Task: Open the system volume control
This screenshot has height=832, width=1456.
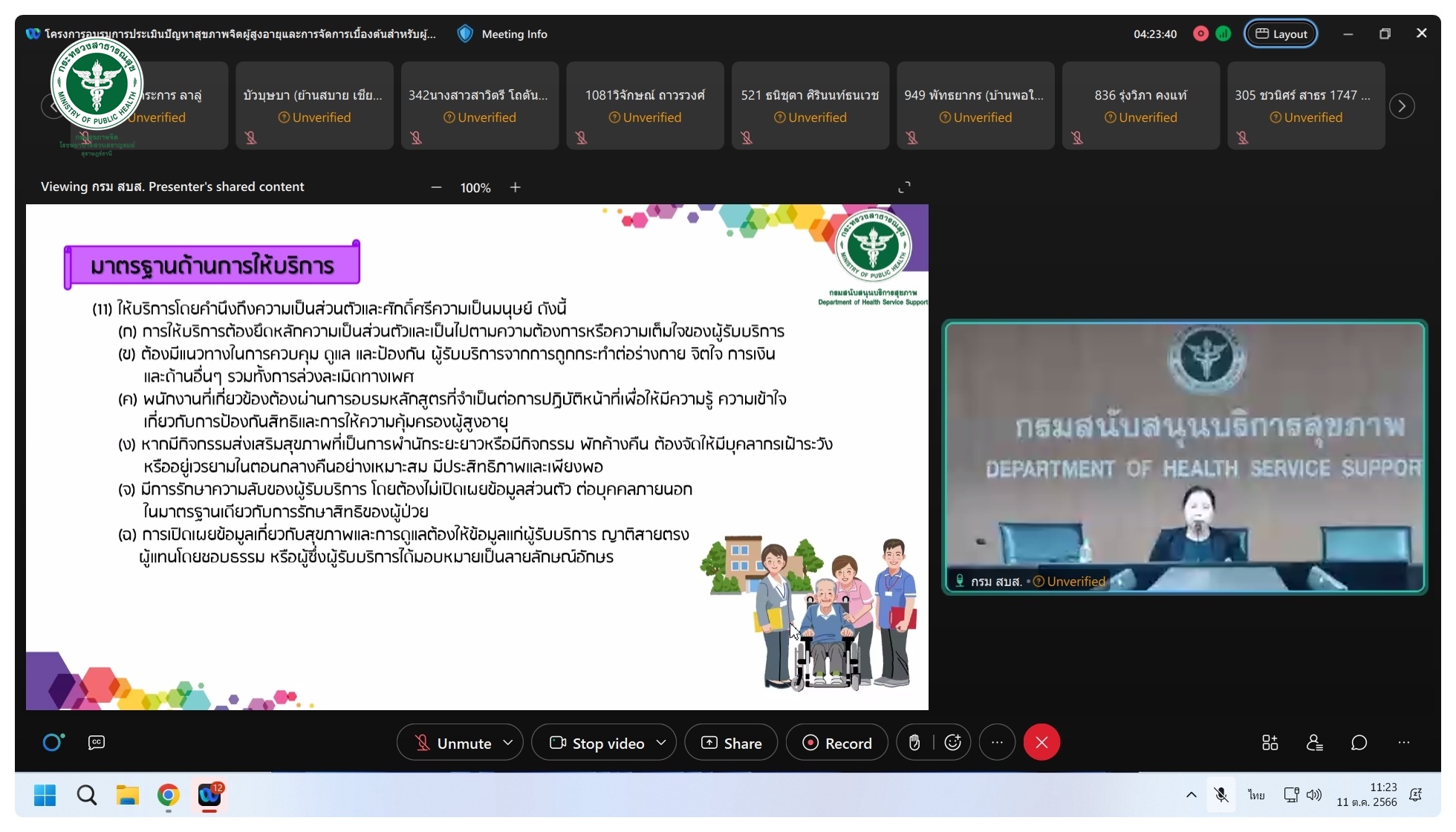Action: [x=1314, y=795]
